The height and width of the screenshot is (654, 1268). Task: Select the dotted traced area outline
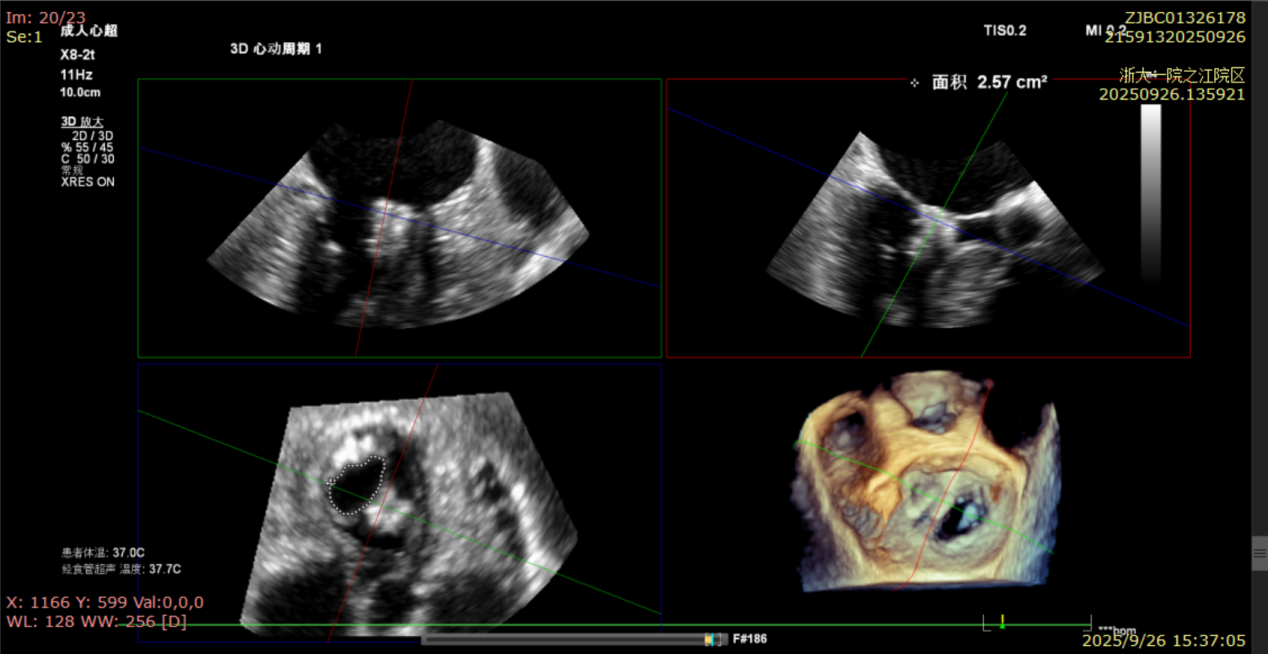click(356, 484)
